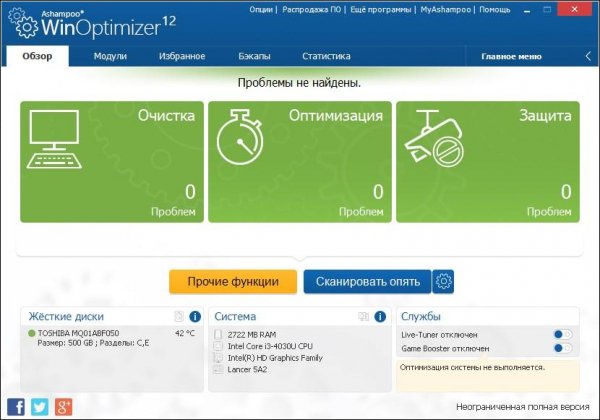Click the Lancer 5A2 entry
This screenshot has width=600, height=420.
tap(247, 370)
